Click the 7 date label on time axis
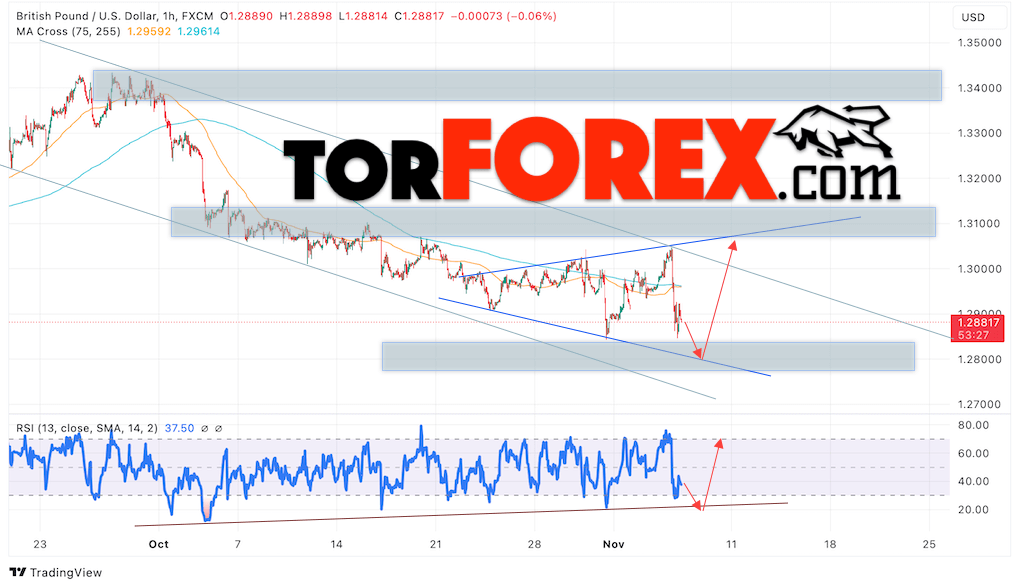1020x588 pixels. [237, 544]
